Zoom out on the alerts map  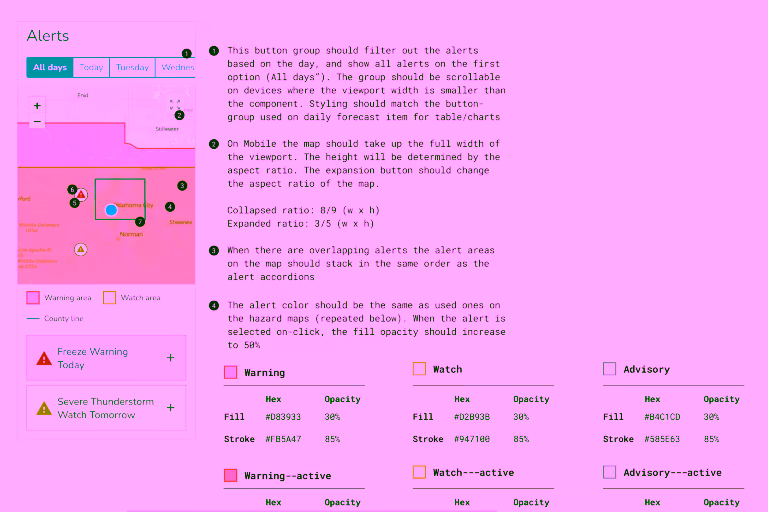[x=37, y=122]
